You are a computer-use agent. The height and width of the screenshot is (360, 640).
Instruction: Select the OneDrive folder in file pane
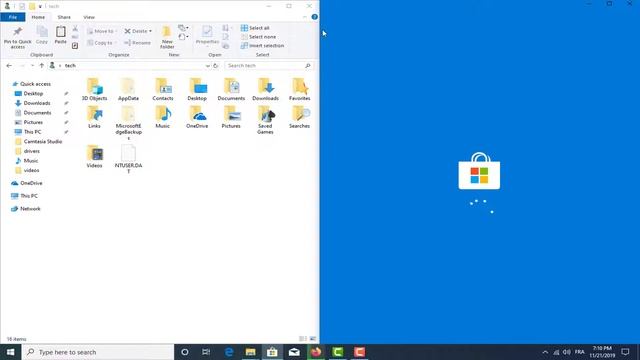click(x=197, y=117)
